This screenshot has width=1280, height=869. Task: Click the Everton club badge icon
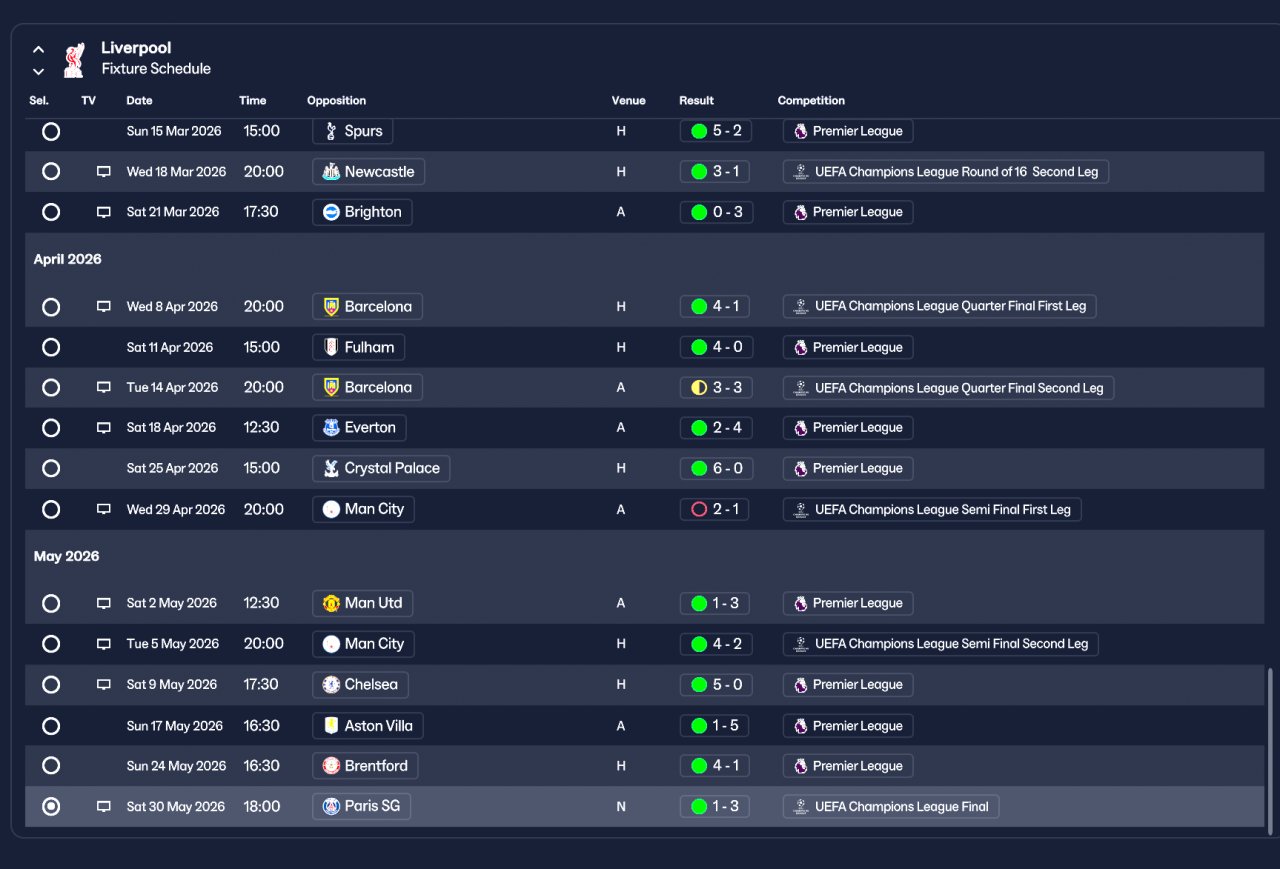click(332, 428)
